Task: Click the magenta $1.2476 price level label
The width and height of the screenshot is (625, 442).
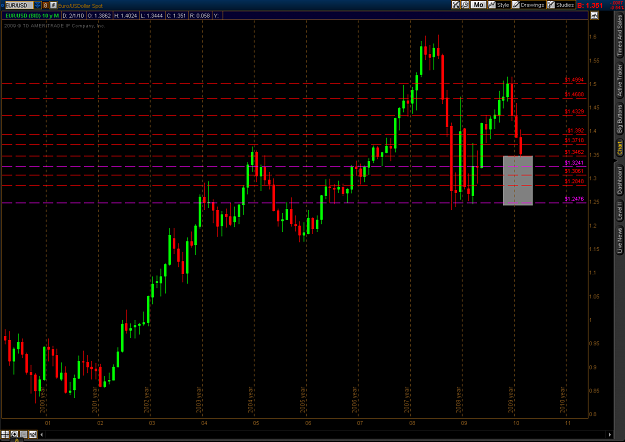Action: [574, 199]
